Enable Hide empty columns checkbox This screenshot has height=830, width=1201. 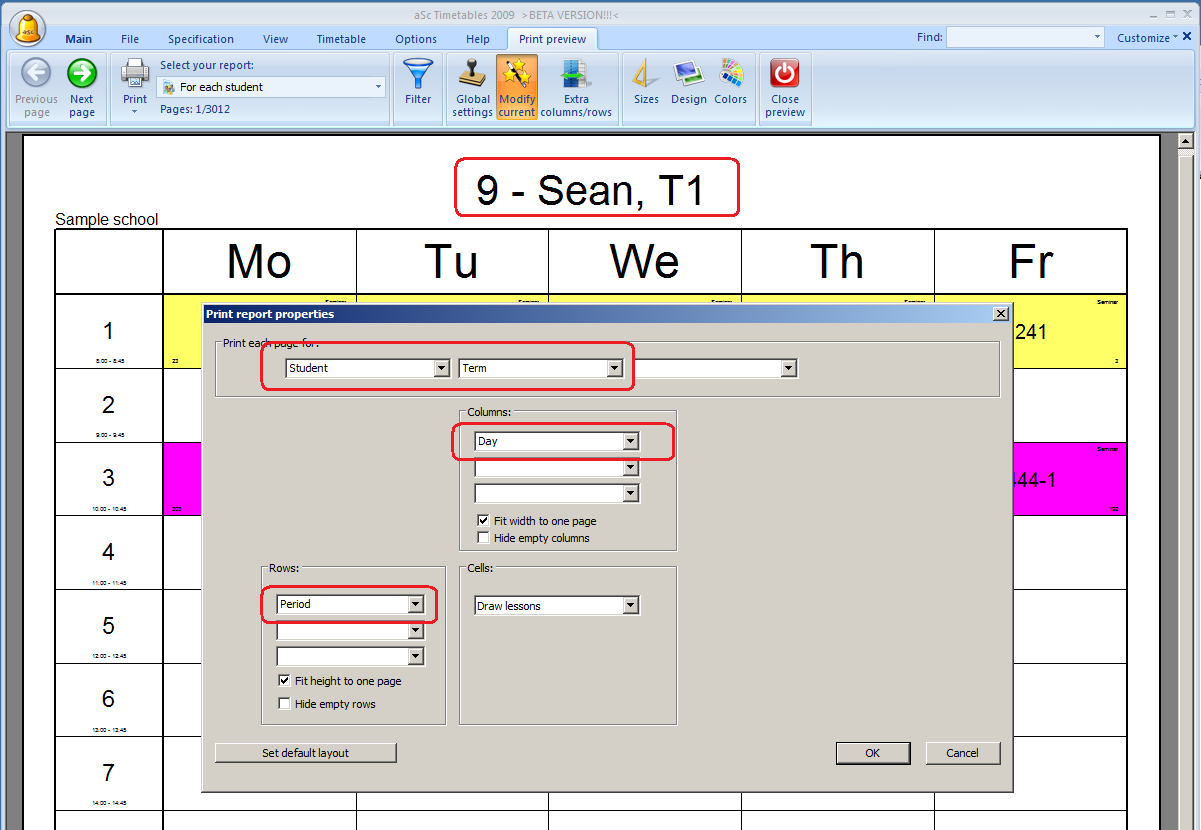[484, 538]
